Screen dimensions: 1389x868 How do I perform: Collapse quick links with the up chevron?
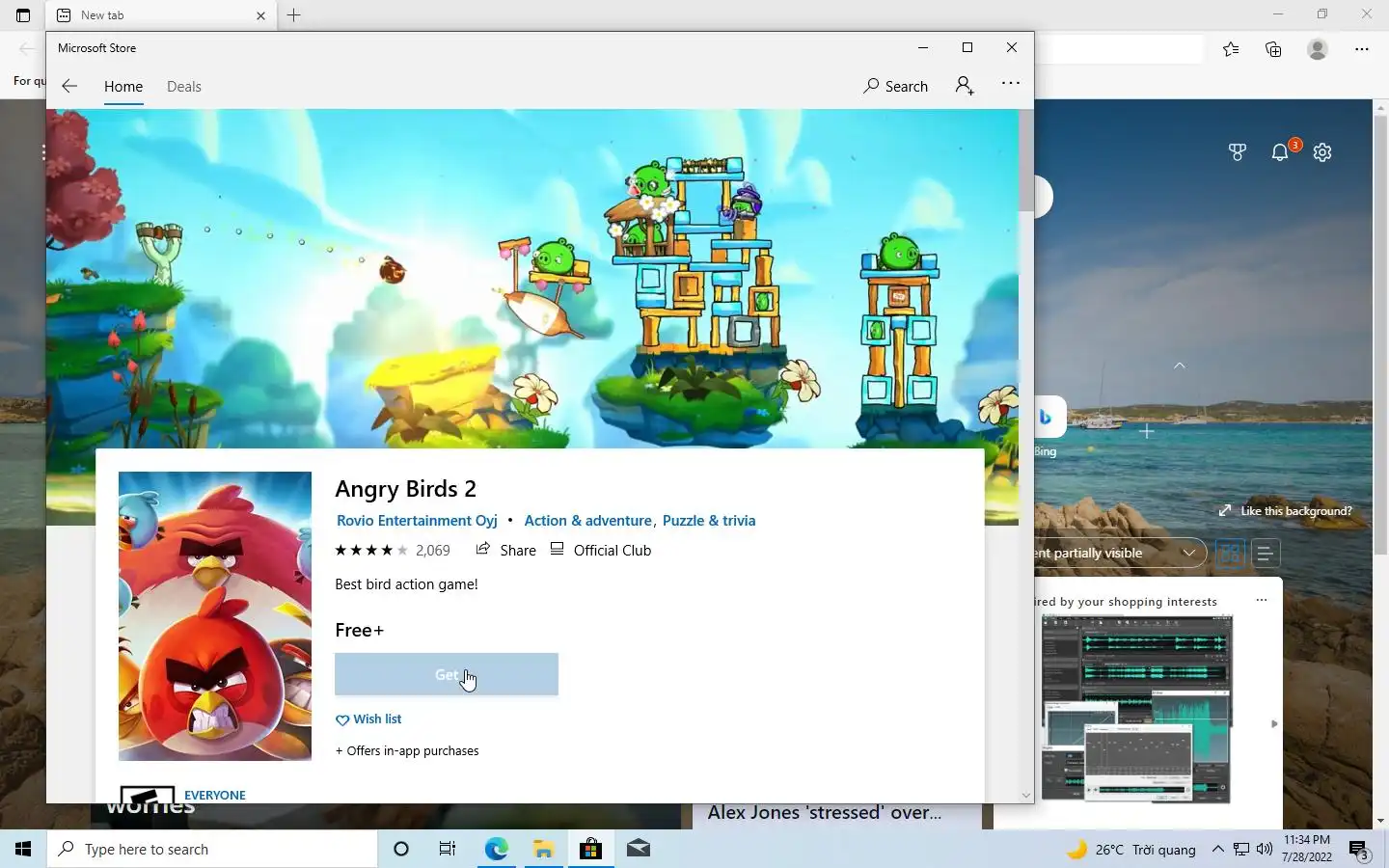pos(1179,366)
